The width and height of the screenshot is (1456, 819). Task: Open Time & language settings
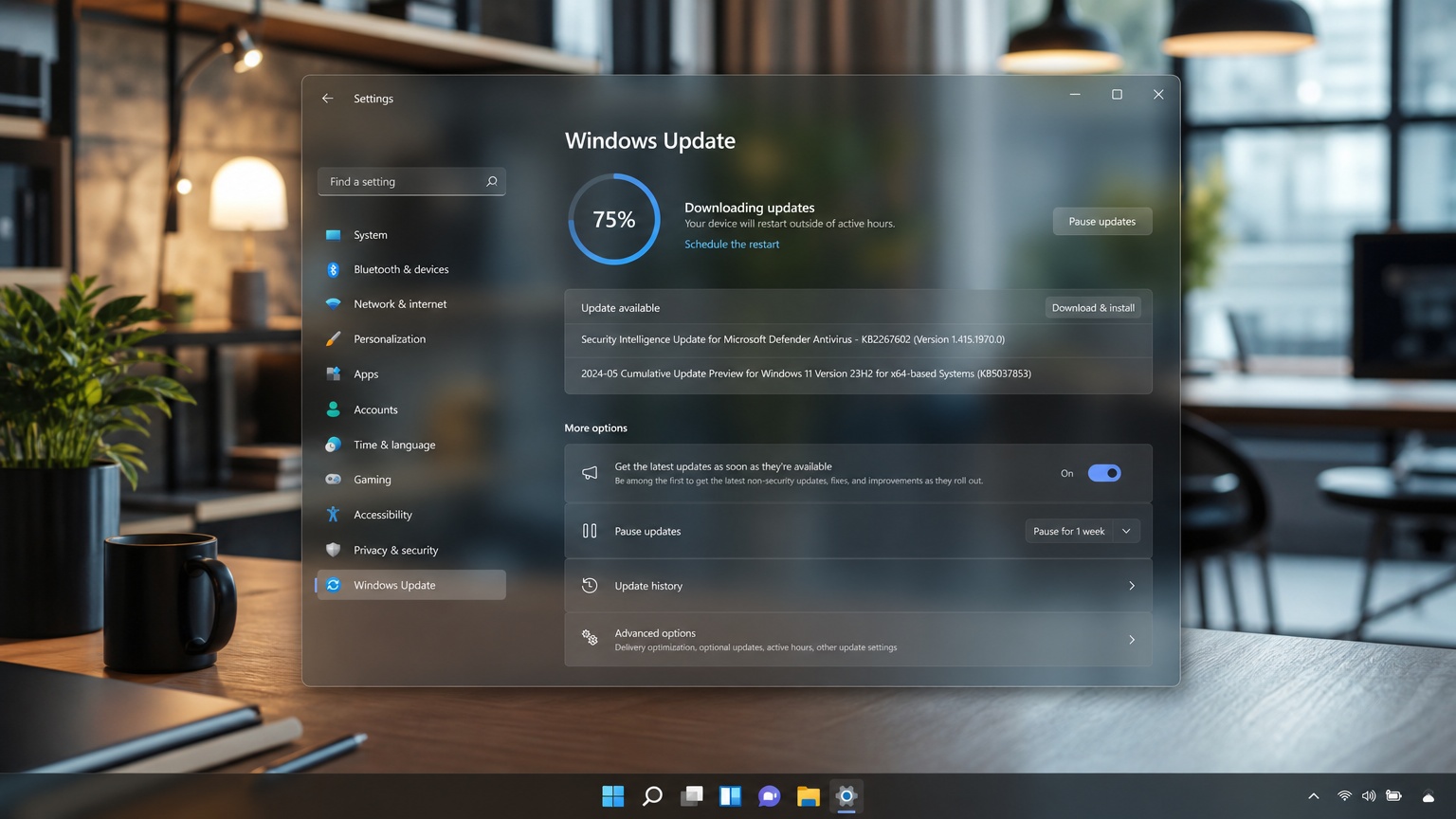(x=411, y=445)
